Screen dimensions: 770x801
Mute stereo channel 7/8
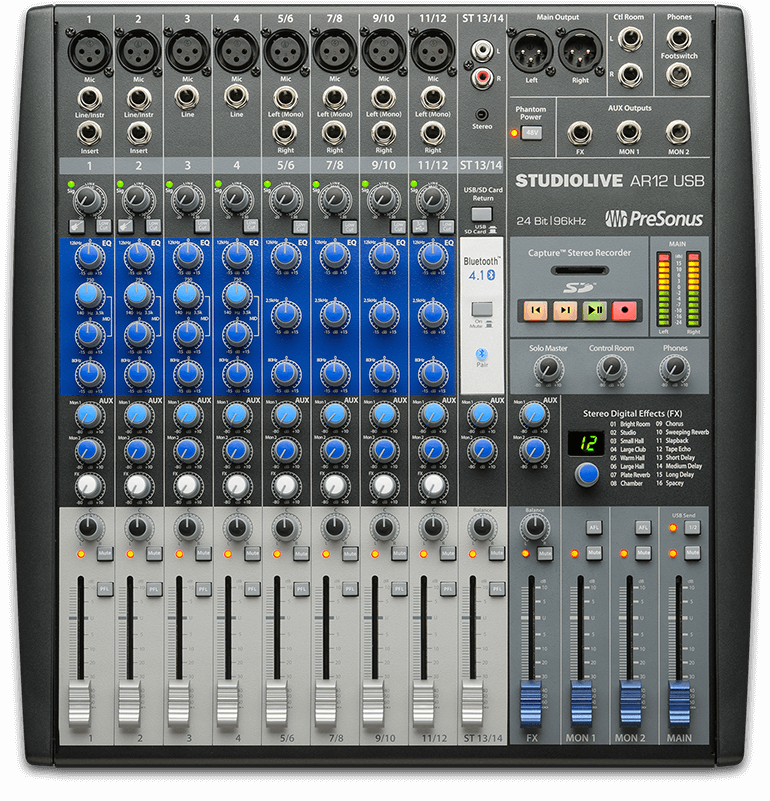[350, 554]
